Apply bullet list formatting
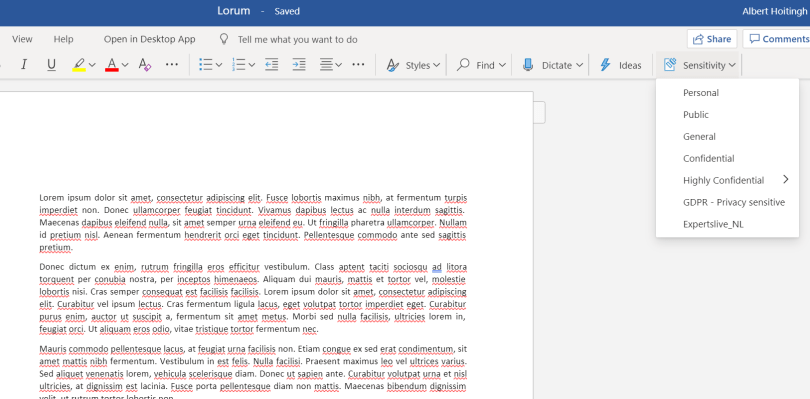Screen dimensions: 810x399 (x=206, y=65)
